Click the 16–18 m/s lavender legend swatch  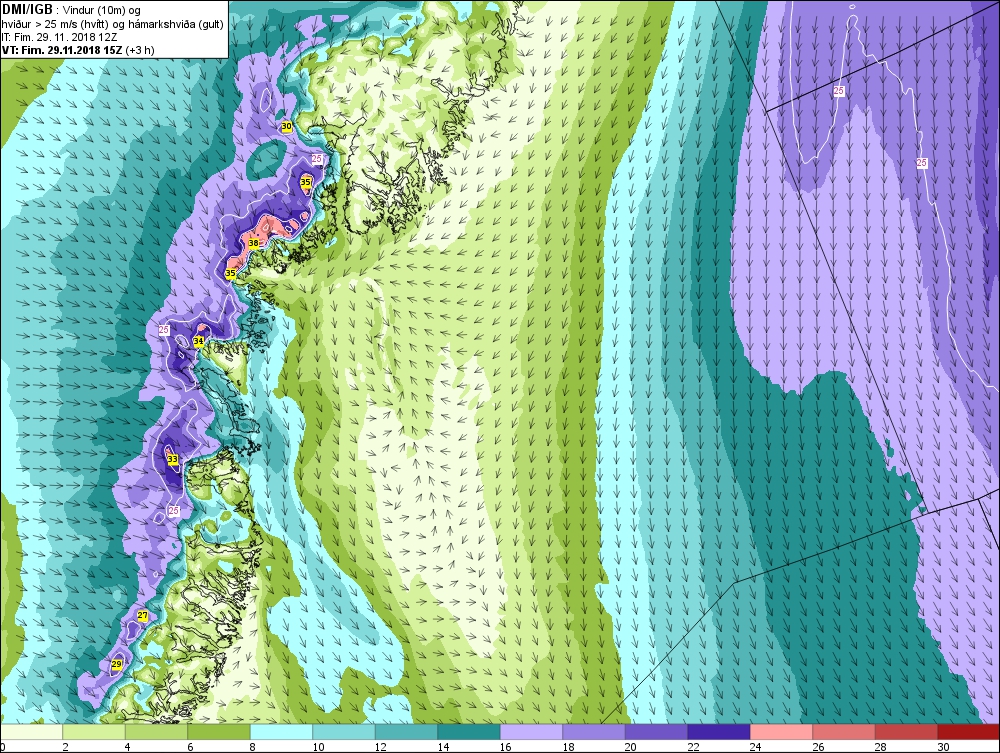pos(531,731)
